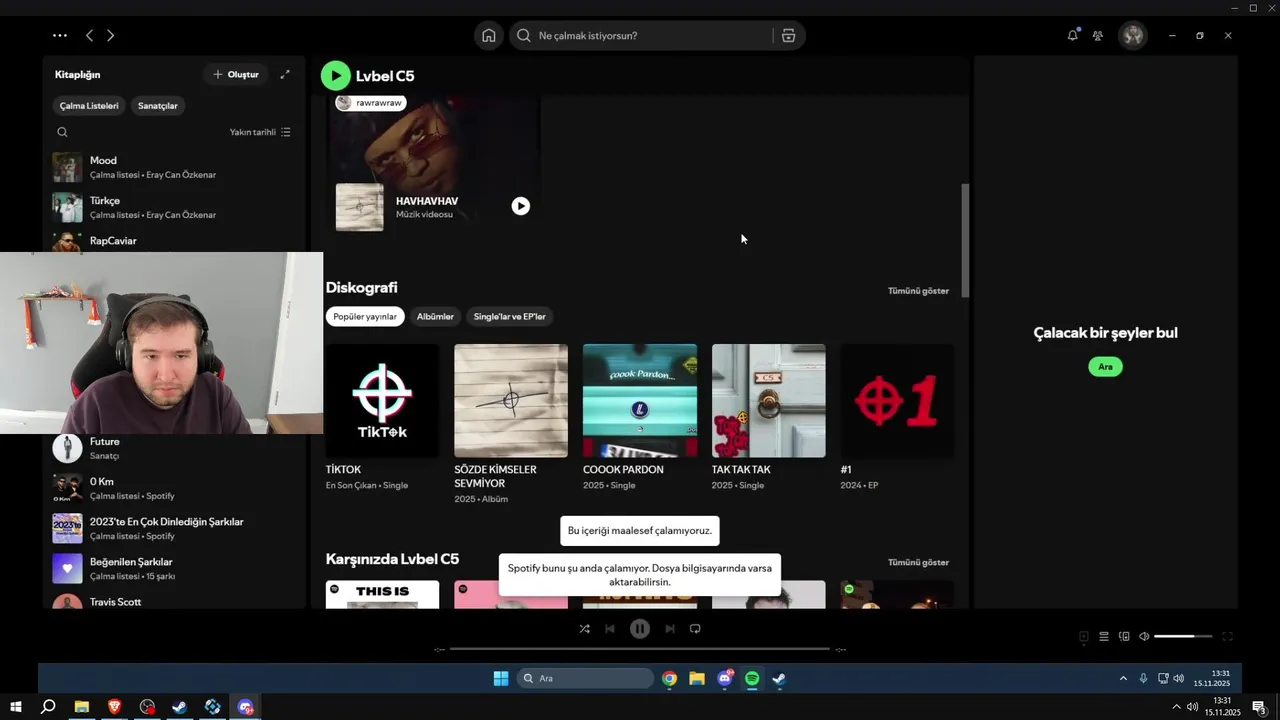
Task: Click the playback progress bar
Action: point(640,649)
